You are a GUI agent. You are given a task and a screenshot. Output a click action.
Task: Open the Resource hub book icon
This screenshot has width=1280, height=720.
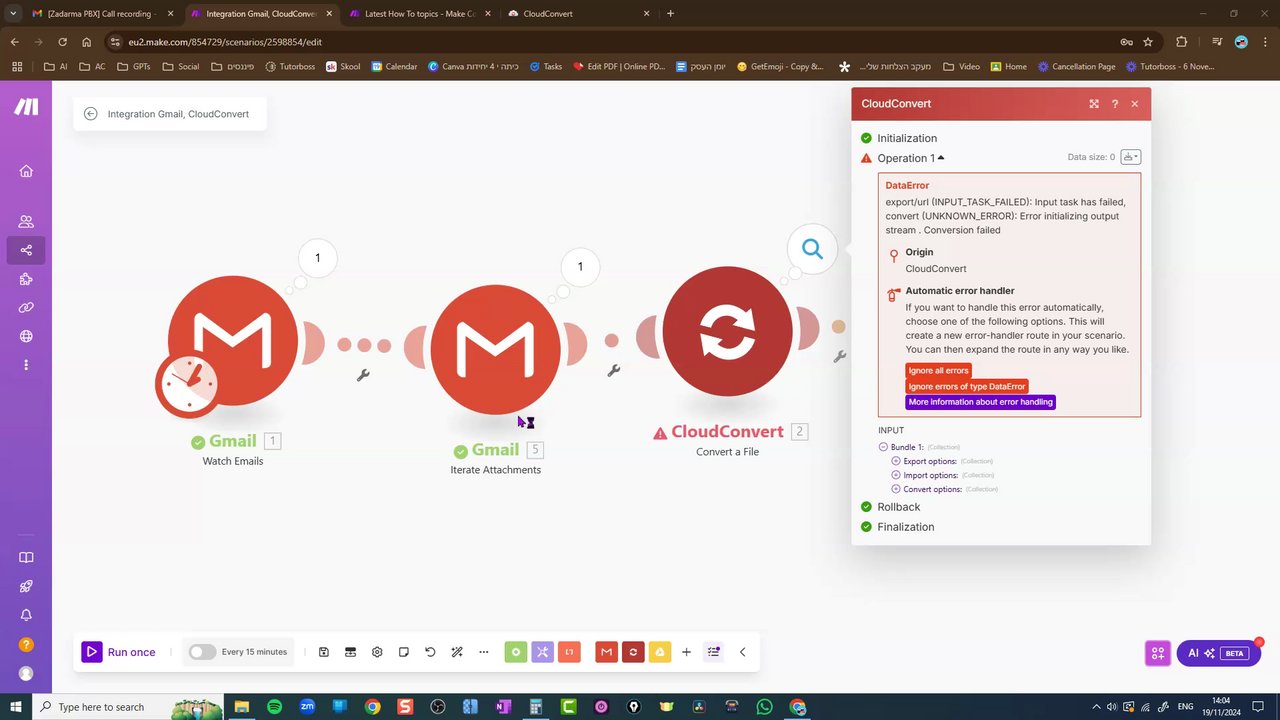click(26, 558)
